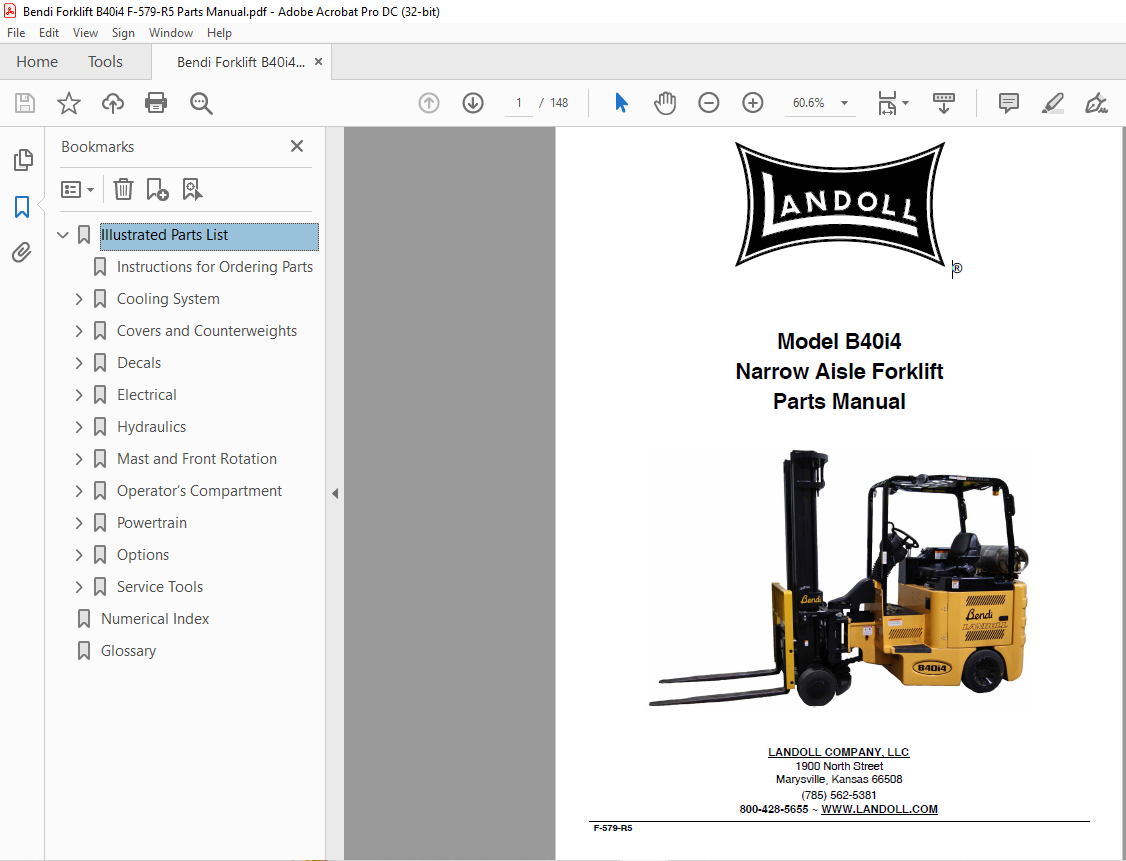
Task: Click the Save file icon
Action: (x=25, y=103)
